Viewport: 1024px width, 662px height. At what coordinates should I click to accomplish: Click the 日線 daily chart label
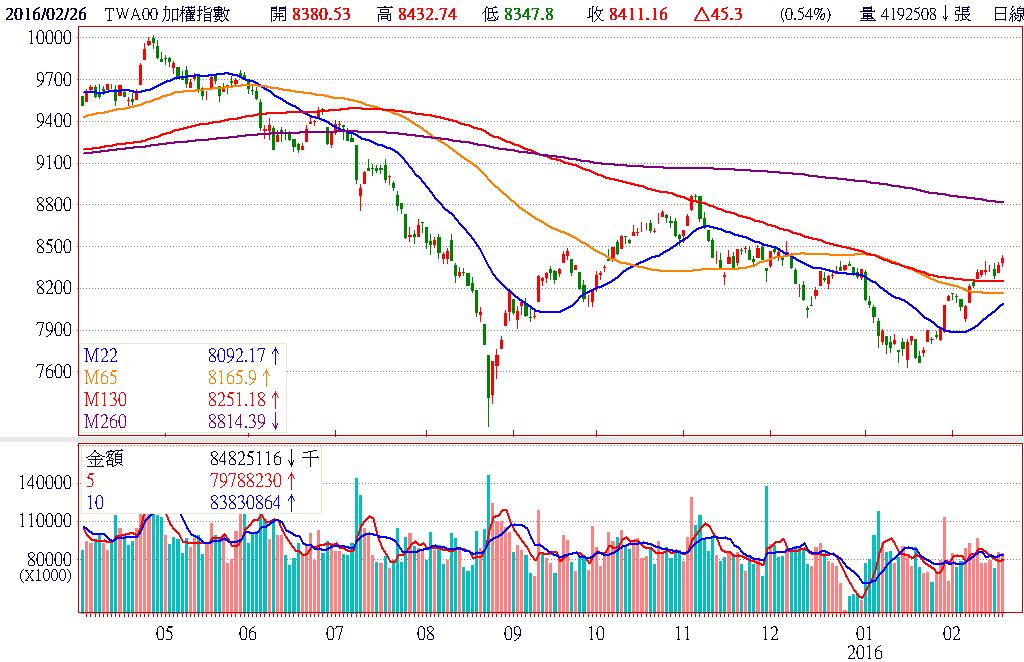tap(1008, 13)
